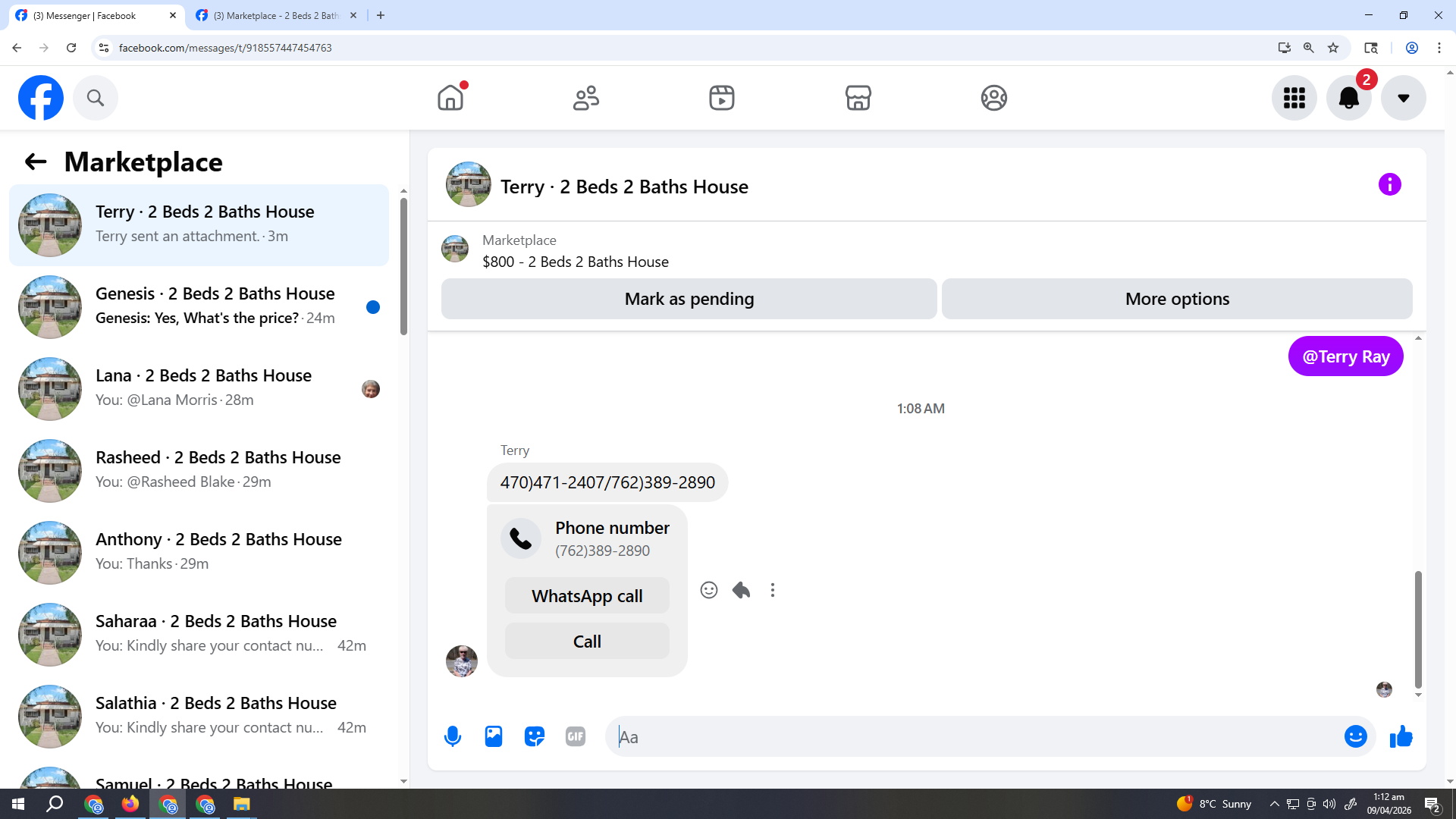Expand the account dropdown arrow

(x=1403, y=98)
